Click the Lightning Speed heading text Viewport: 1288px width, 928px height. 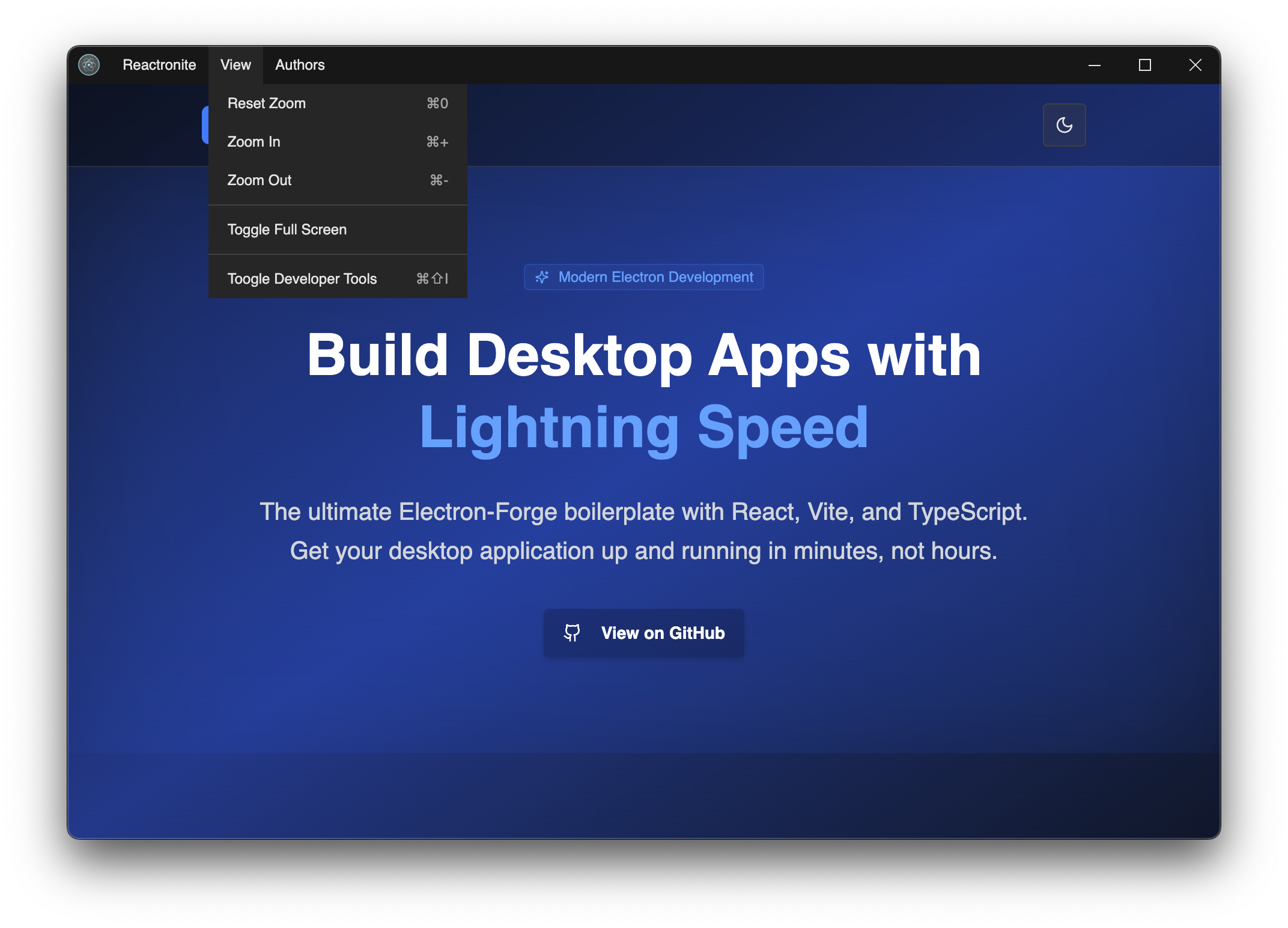tap(643, 427)
